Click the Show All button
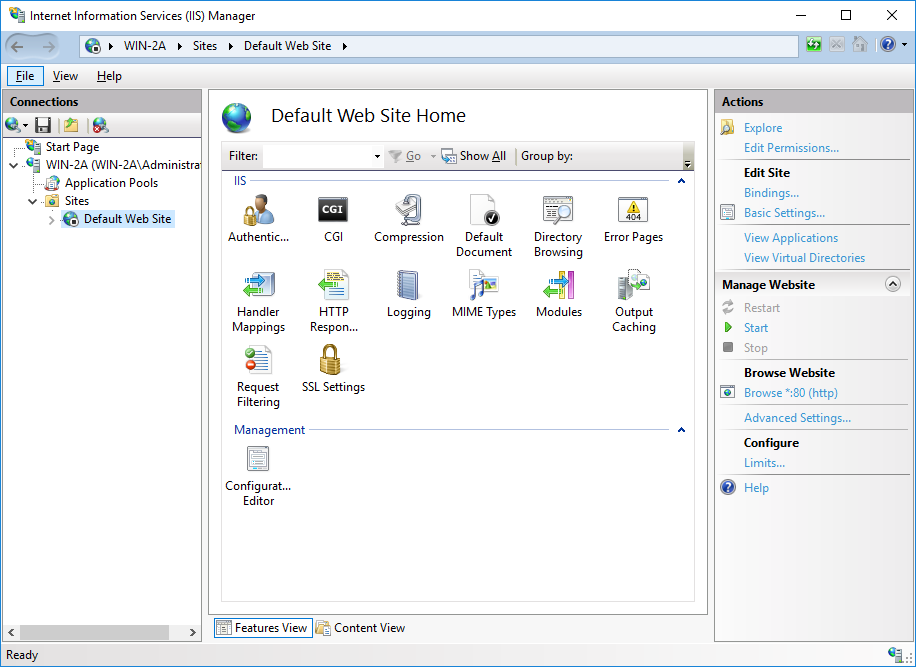Image resolution: width=916 pixels, height=667 pixels. (x=474, y=156)
